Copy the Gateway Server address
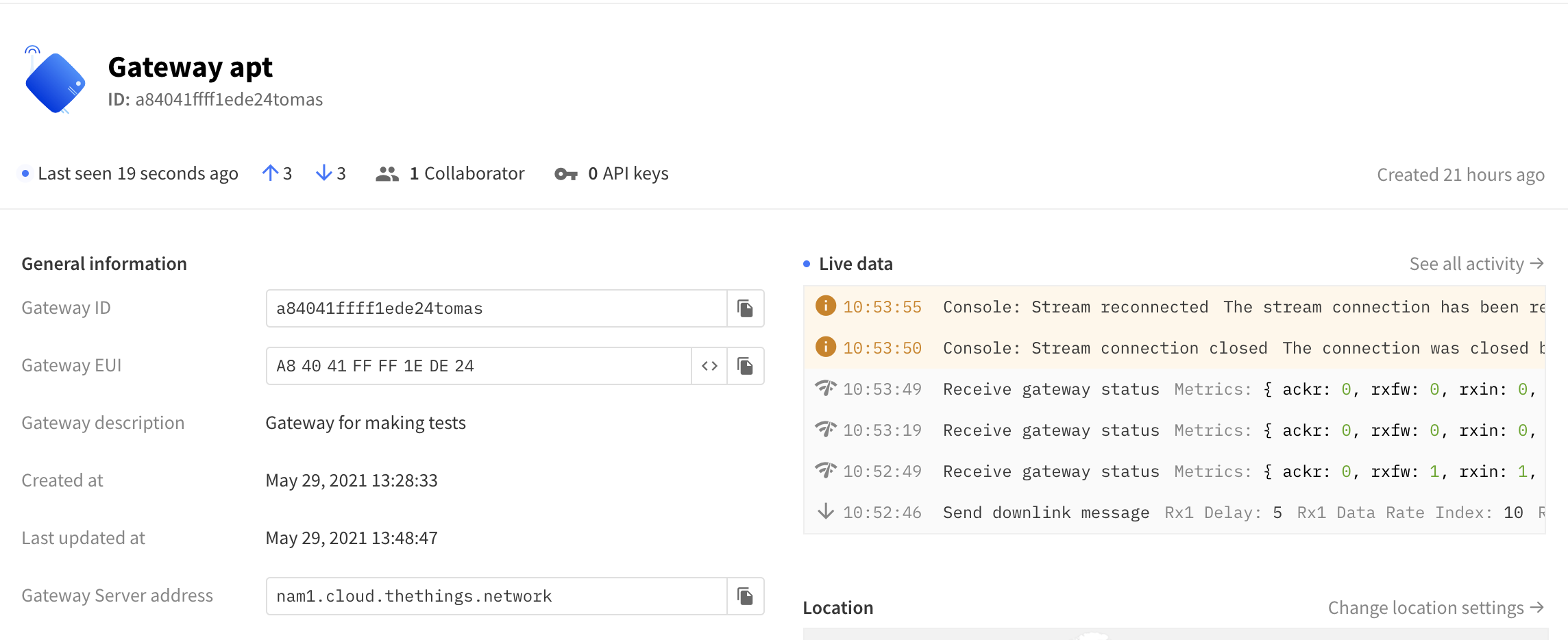The image size is (1568, 640). coord(745,596)
